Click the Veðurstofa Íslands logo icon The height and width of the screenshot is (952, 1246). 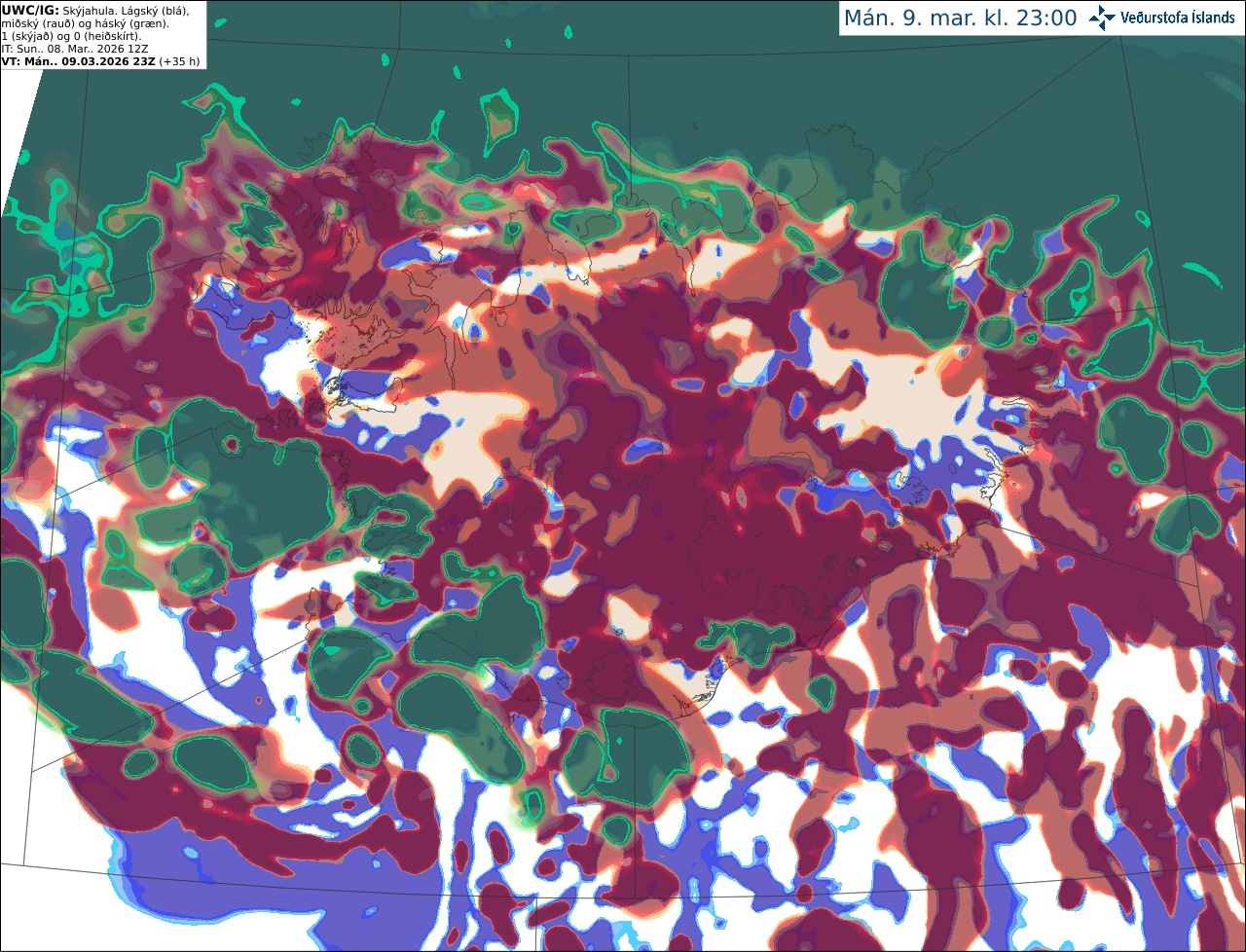point(1101,18)
